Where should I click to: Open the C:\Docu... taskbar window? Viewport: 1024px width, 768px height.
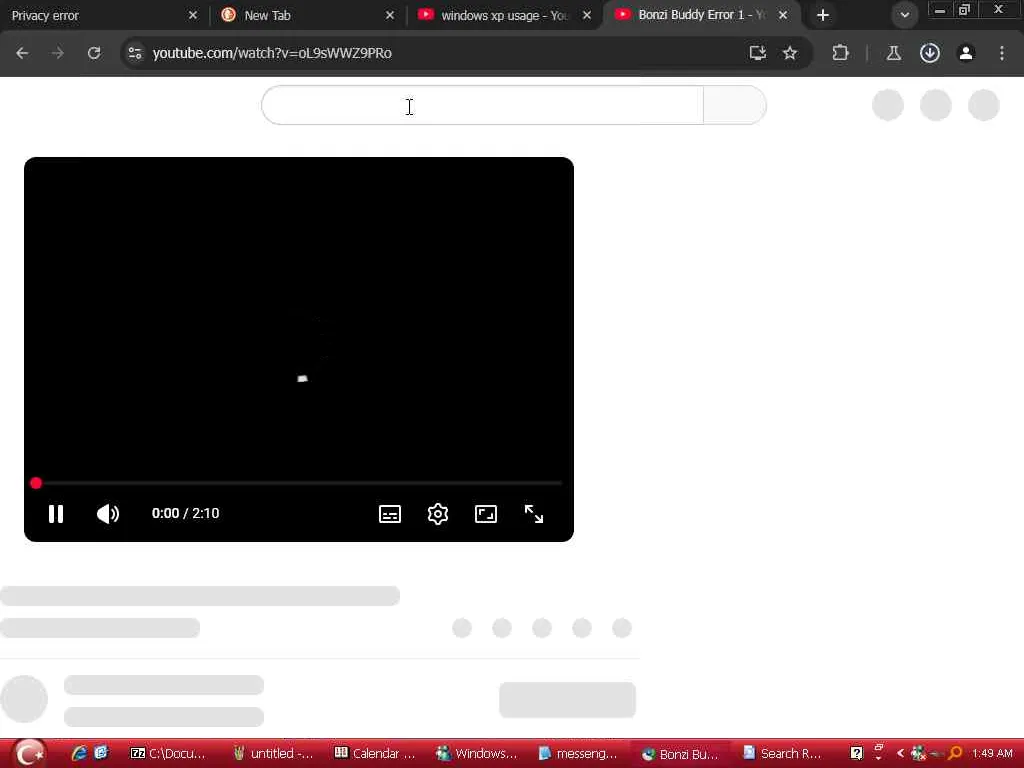[x=170, y=754]
